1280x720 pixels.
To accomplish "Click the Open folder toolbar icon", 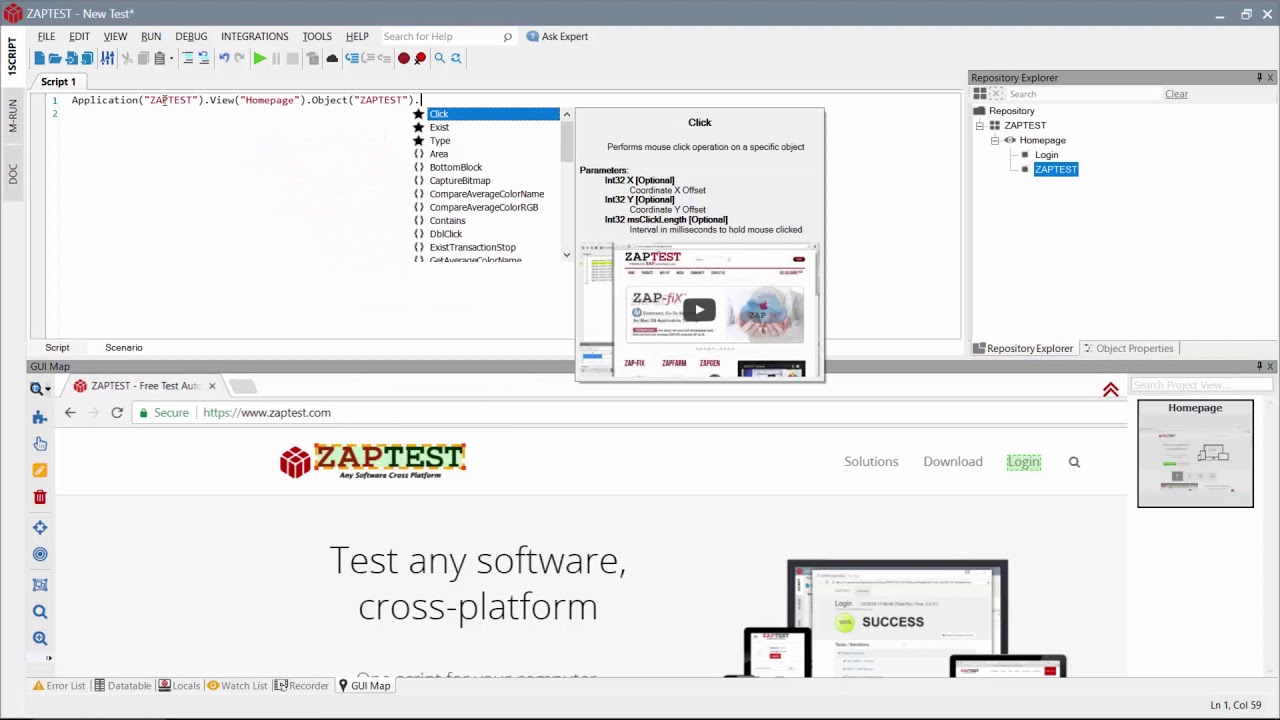I will 55,58.
